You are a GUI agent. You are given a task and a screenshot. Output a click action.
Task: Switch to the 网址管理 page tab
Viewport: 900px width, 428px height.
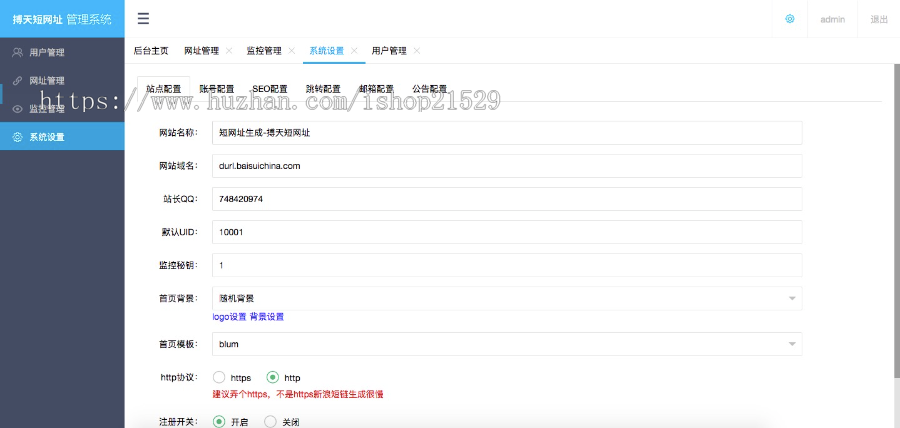tap(201, 50)
